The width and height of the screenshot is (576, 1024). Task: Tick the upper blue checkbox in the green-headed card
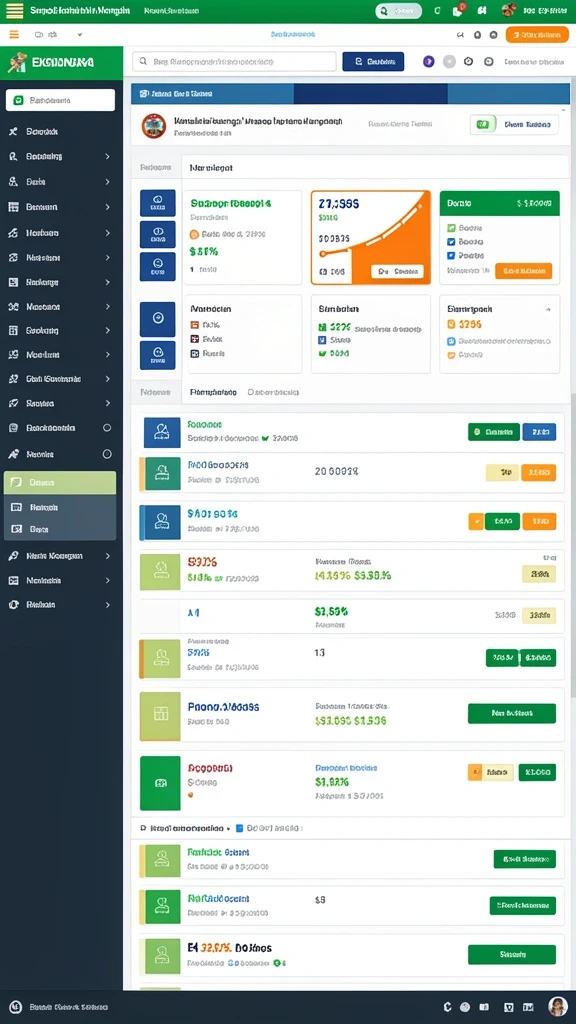click(x=451, y=242)
